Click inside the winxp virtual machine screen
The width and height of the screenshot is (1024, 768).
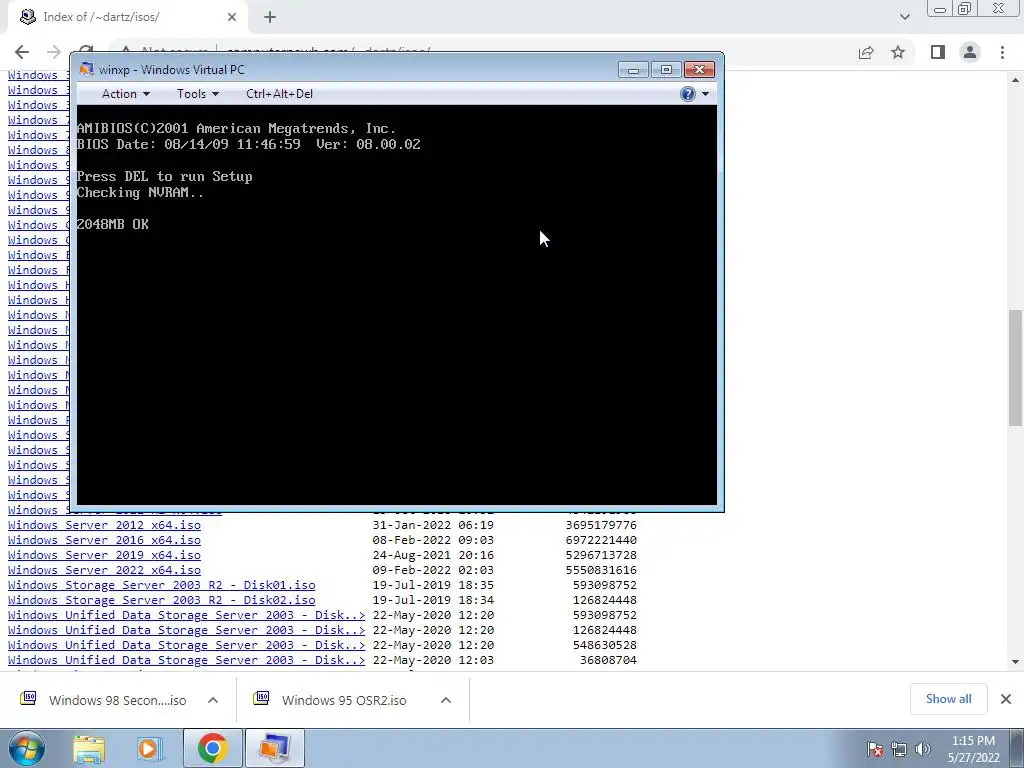397,304
